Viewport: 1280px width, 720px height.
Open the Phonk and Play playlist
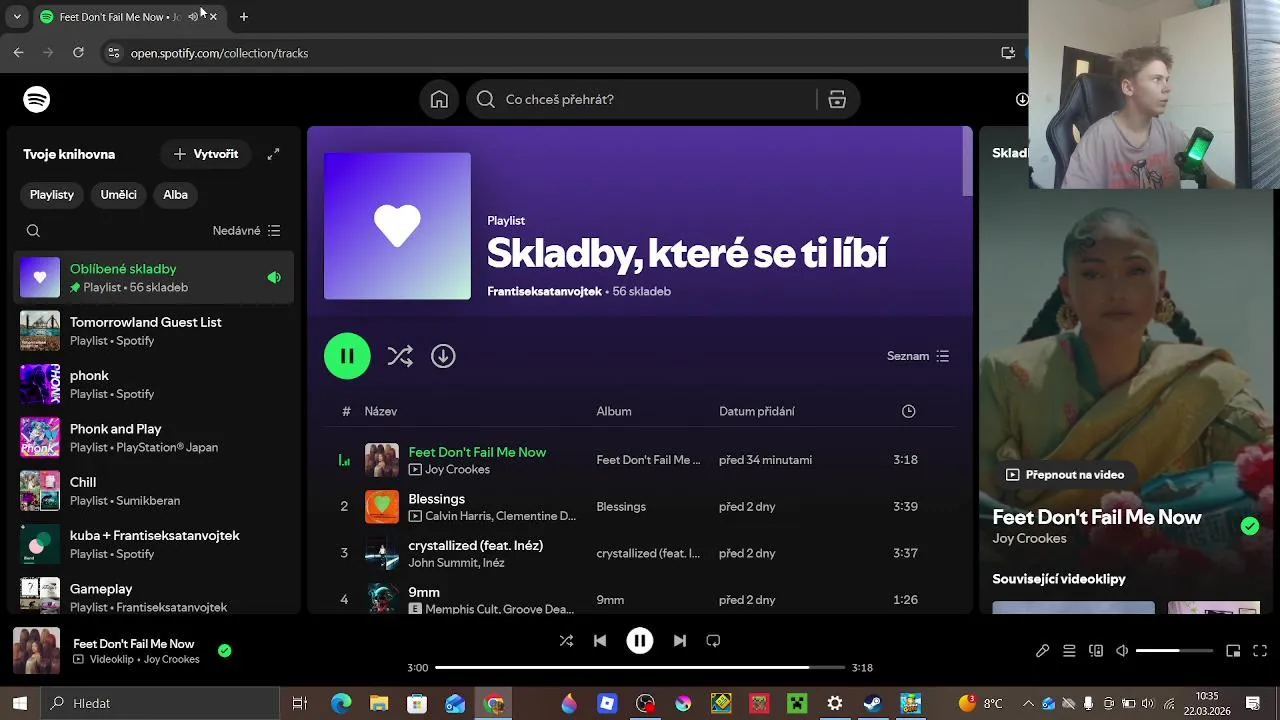click(x=155, y=437)
